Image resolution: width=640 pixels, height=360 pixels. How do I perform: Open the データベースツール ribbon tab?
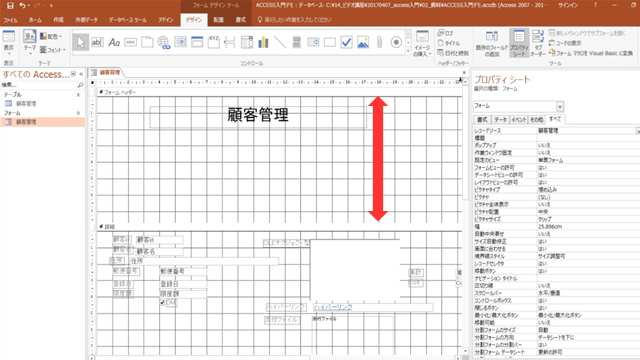(x=127, y=20)
